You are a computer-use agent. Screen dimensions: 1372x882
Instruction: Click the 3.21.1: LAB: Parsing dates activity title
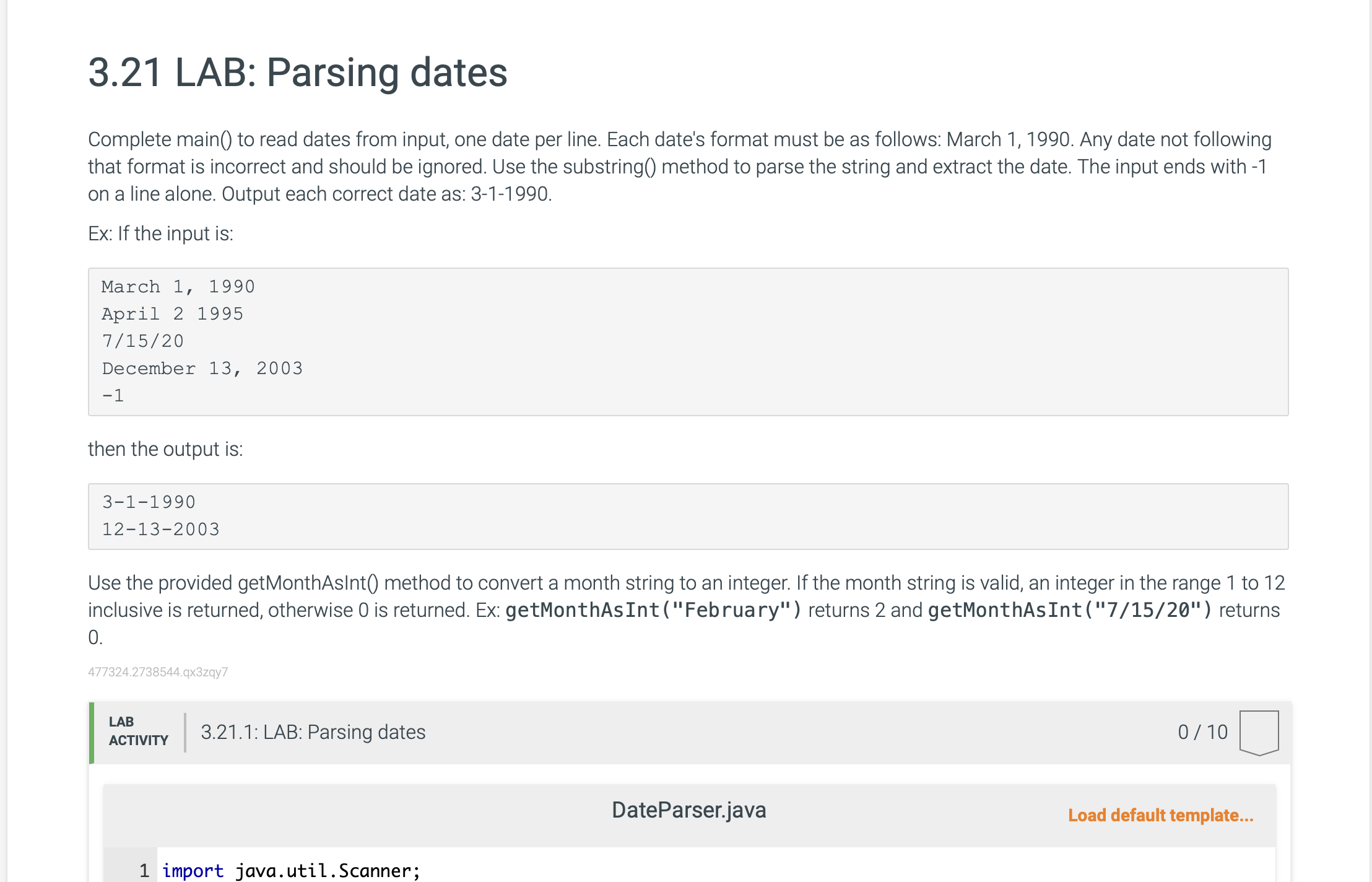[313, 732]
